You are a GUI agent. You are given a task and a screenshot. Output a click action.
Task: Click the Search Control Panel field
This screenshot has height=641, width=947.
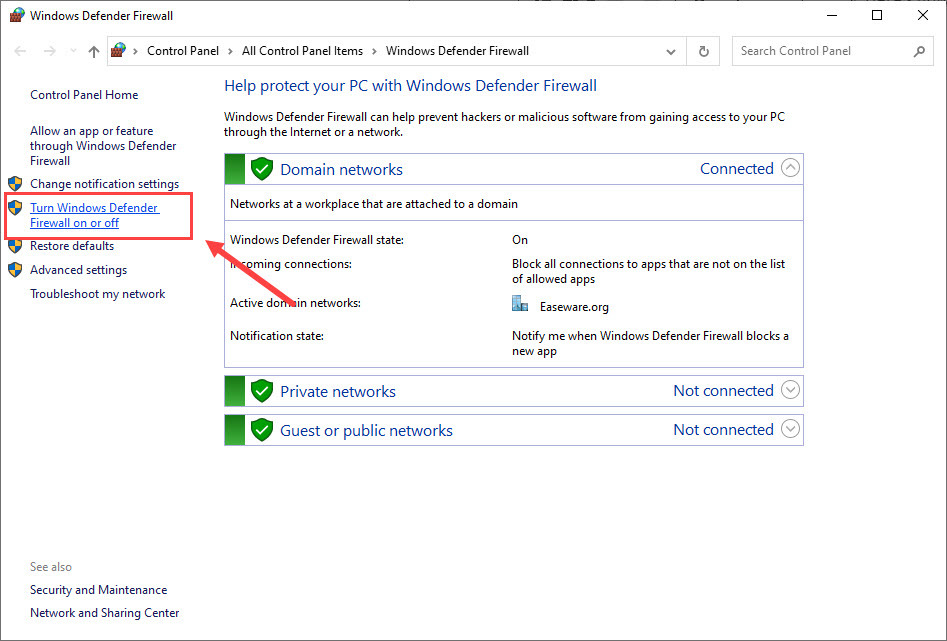[x=823, y=51]
